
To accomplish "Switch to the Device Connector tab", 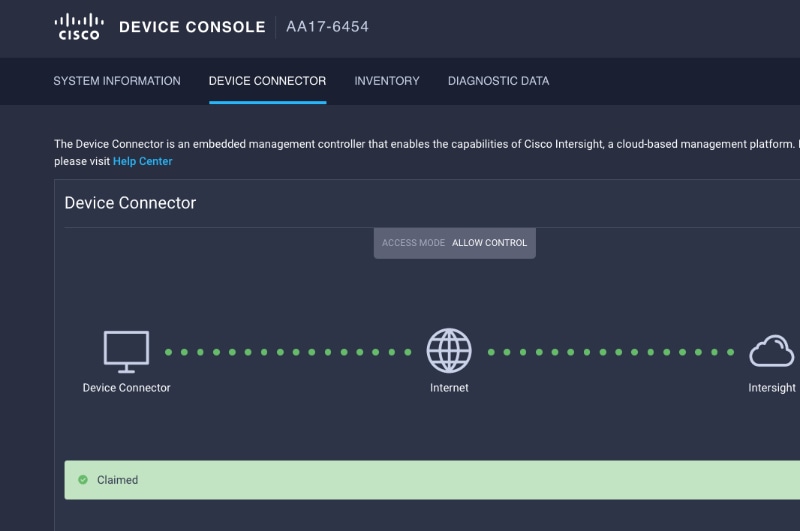I will coord(267,81).
